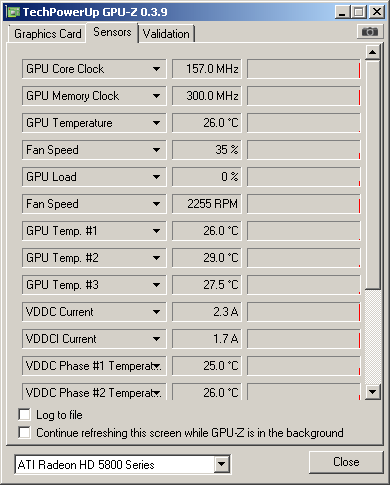
Task: Open the Fan Speed RPM dropdown
Action: point(156,204)
